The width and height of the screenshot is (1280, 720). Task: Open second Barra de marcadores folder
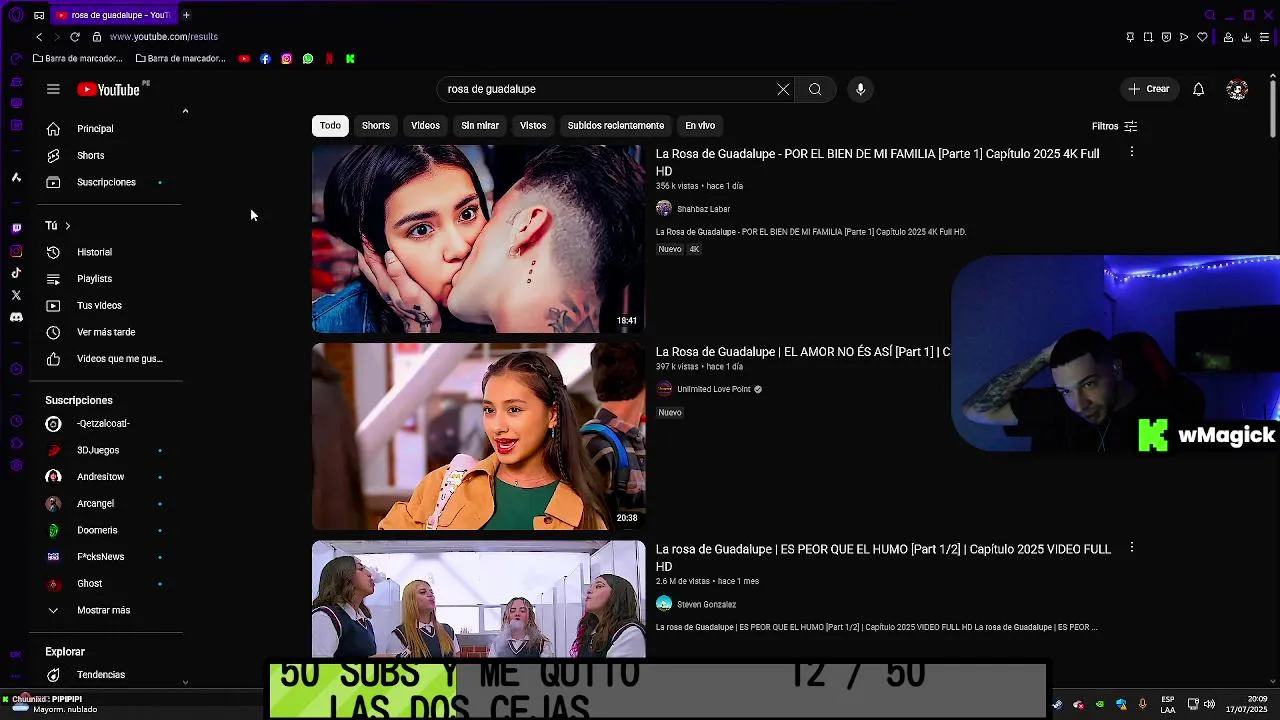coord(181,59)
